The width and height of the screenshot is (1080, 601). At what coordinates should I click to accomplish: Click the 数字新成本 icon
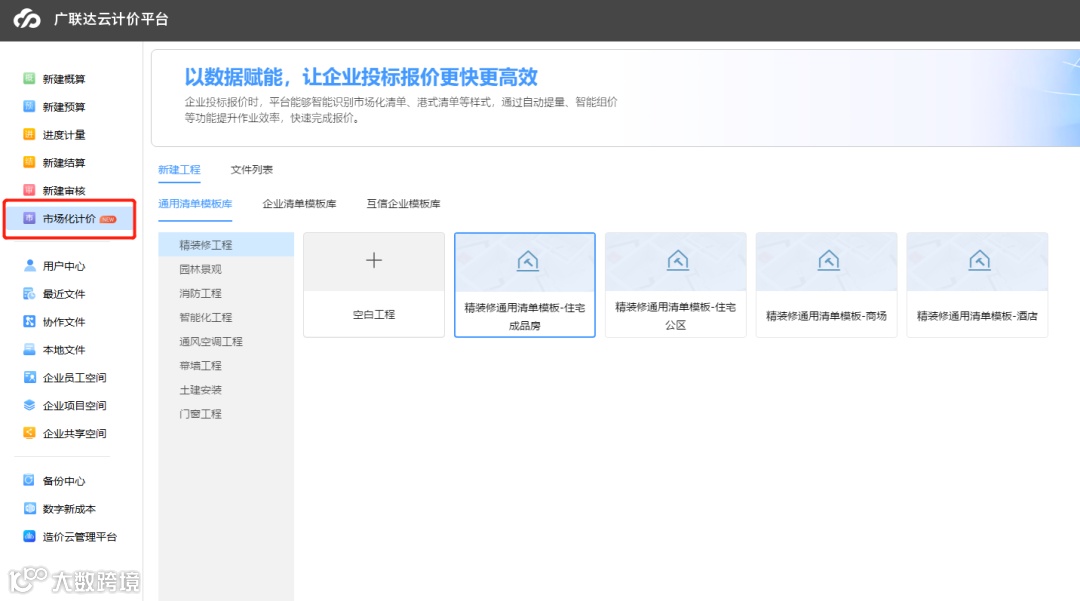(29, 508)
